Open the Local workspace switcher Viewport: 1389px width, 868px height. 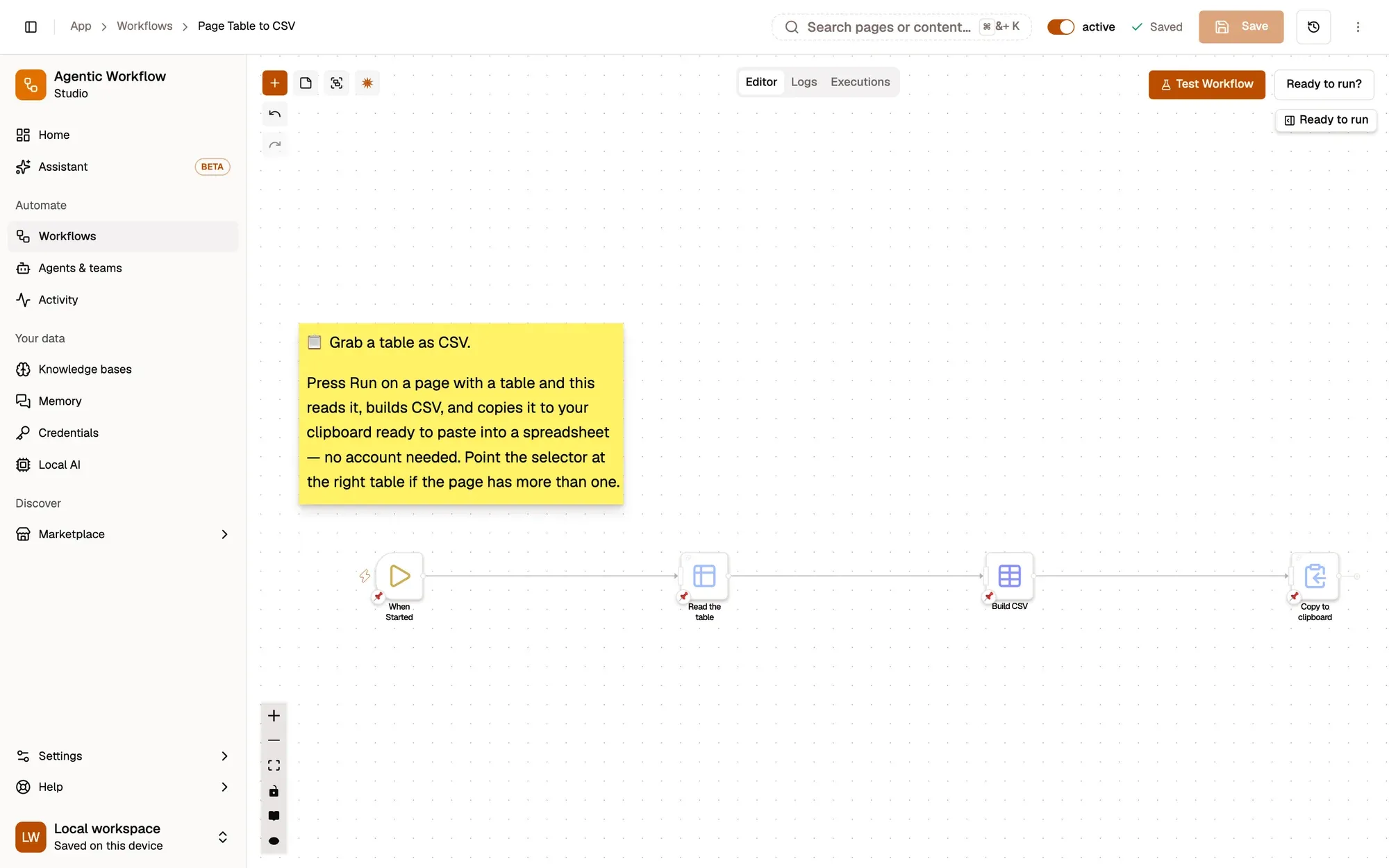pyautogui.click(x=123, y=837)
